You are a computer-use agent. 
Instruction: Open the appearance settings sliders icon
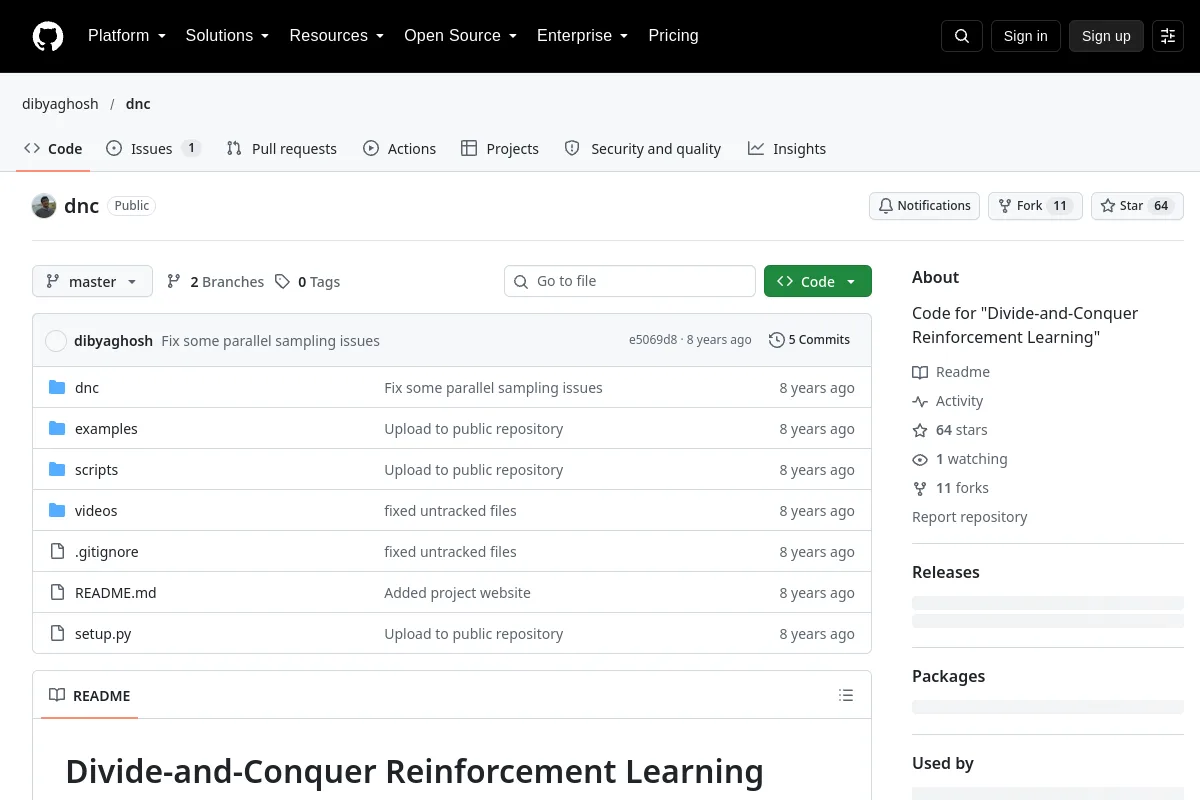click(x=1168, y=36)
